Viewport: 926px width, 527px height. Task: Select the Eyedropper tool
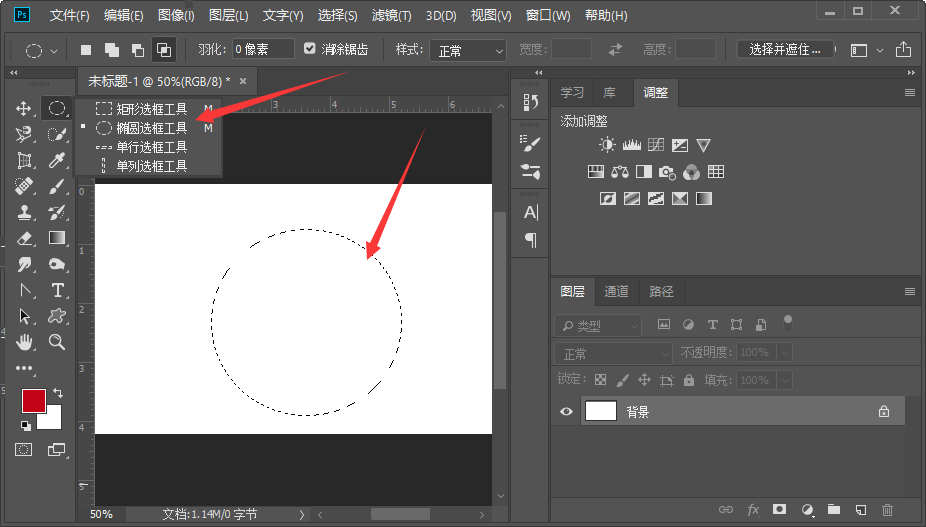[x=57, y=160]
